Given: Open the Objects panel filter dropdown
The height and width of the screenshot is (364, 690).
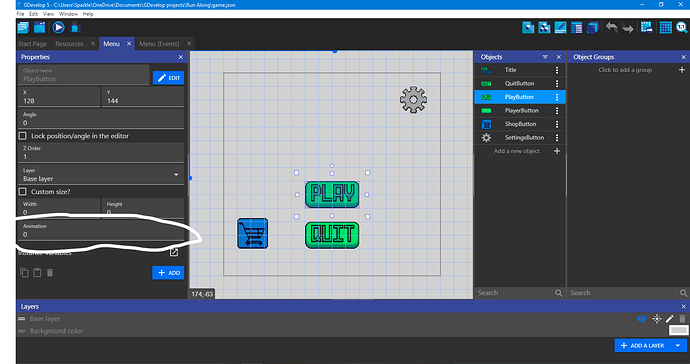Looking at the screenshot, I should (x=545, y=57).
